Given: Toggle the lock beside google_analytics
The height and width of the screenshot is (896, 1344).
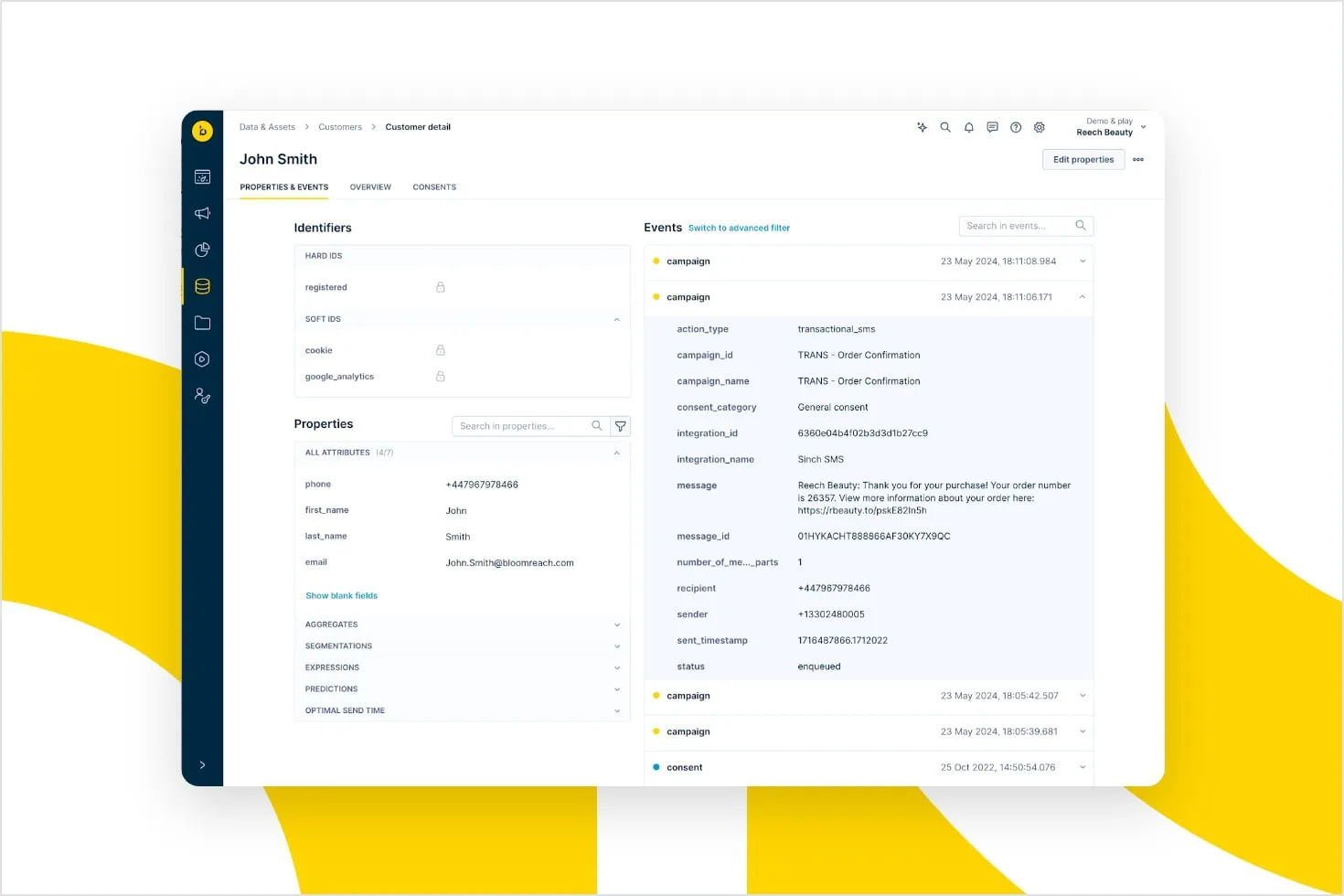Looking at the screenshot, I should [x=440, y=376].
